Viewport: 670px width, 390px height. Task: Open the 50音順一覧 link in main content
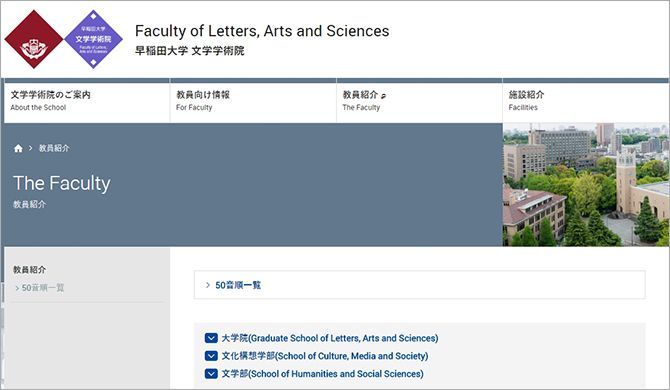(238, 285)
